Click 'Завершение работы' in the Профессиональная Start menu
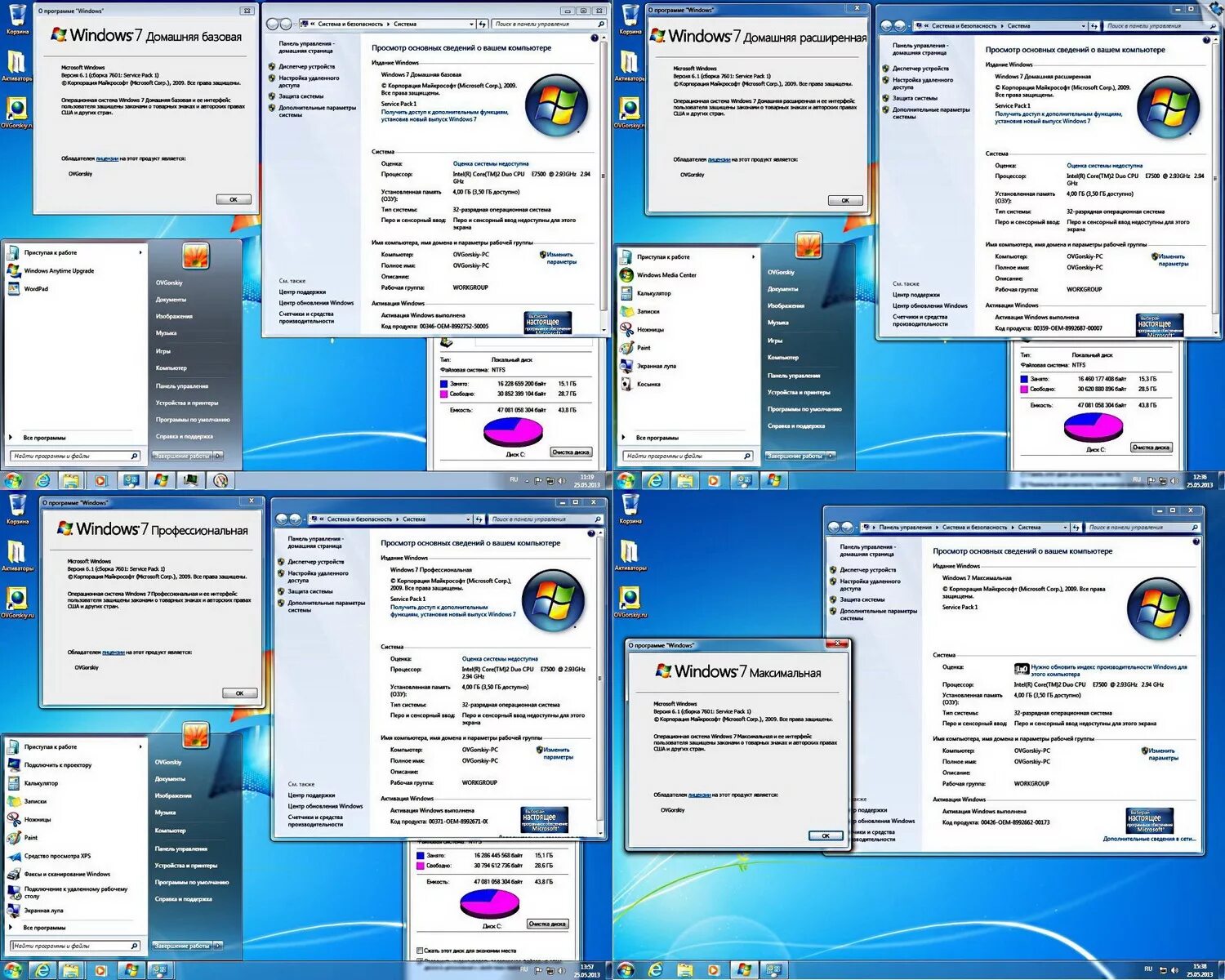The width and height of the screenshot is (1225, 980). [x=181, y=946]
